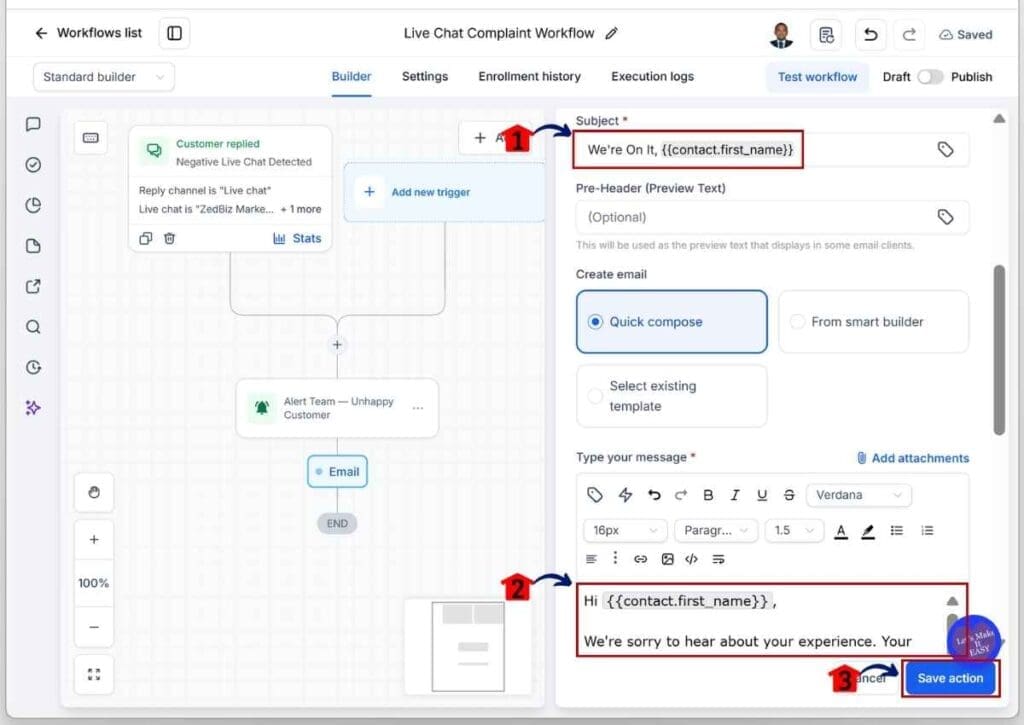This screenshot has height=725, width=1024.
Task: Open Standard builder dropdown
Action: (x=104, y=77)
